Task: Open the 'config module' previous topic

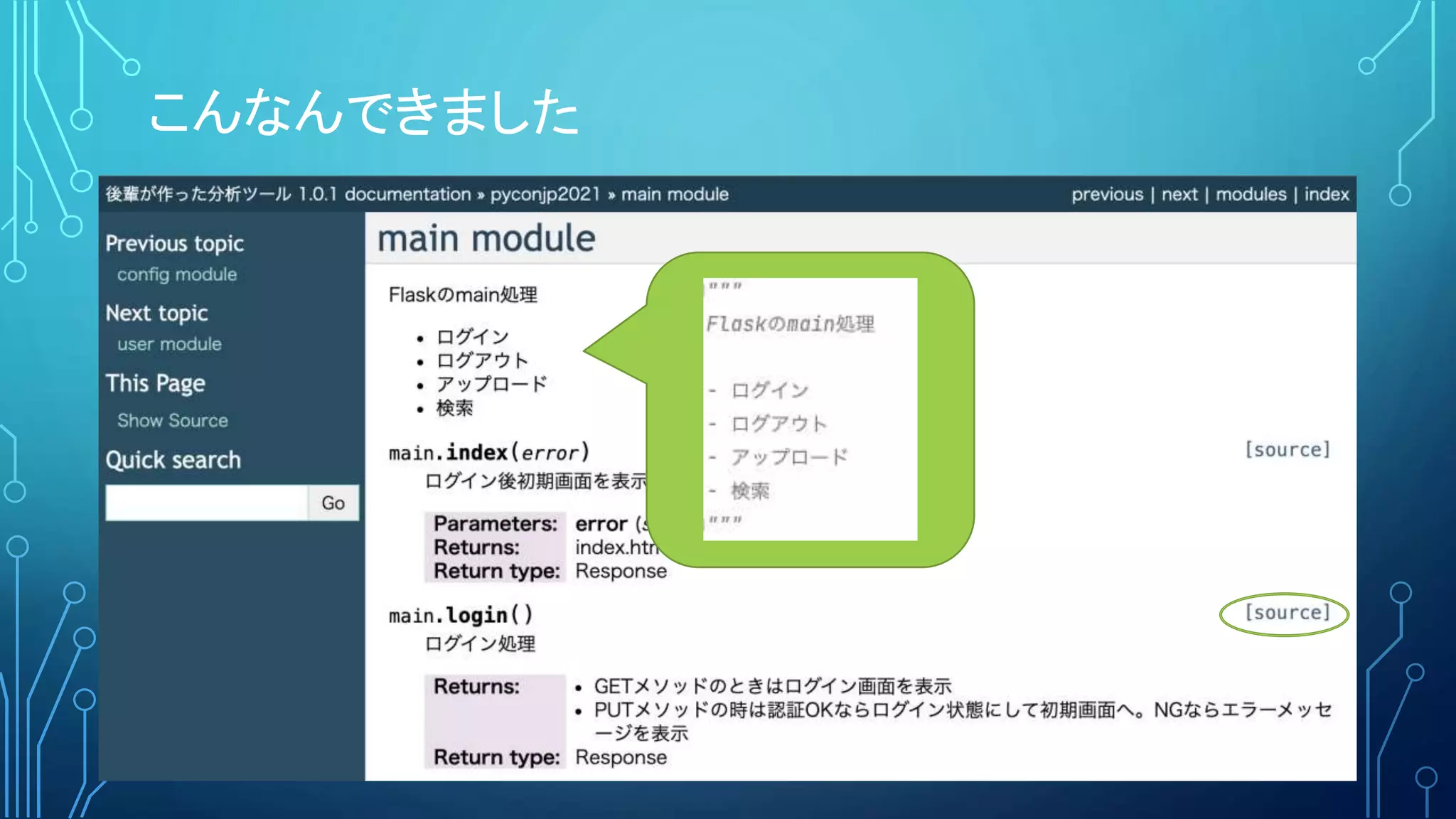Action: 177,274
